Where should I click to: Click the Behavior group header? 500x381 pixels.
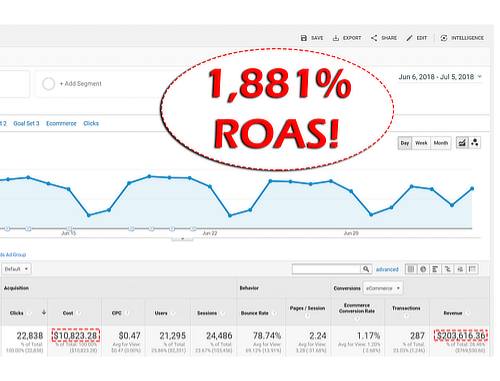point(249,288)
